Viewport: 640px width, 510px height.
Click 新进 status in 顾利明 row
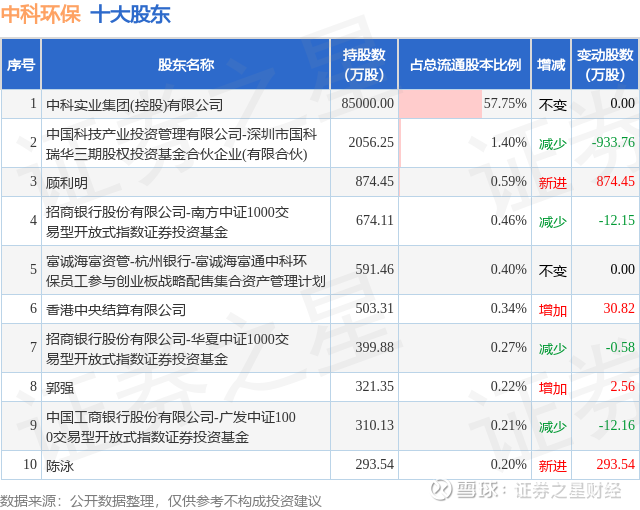pyautogui.click(x=553, y=183)
